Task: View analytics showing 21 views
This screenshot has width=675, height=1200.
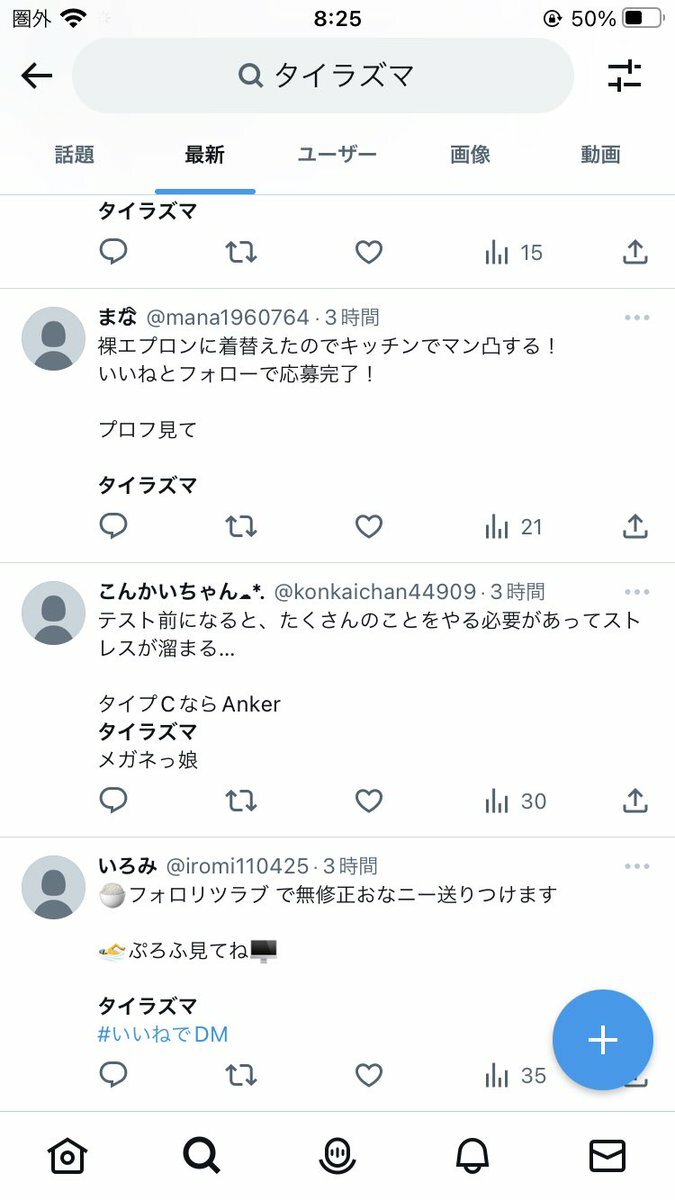Action: tap(513, 526)
